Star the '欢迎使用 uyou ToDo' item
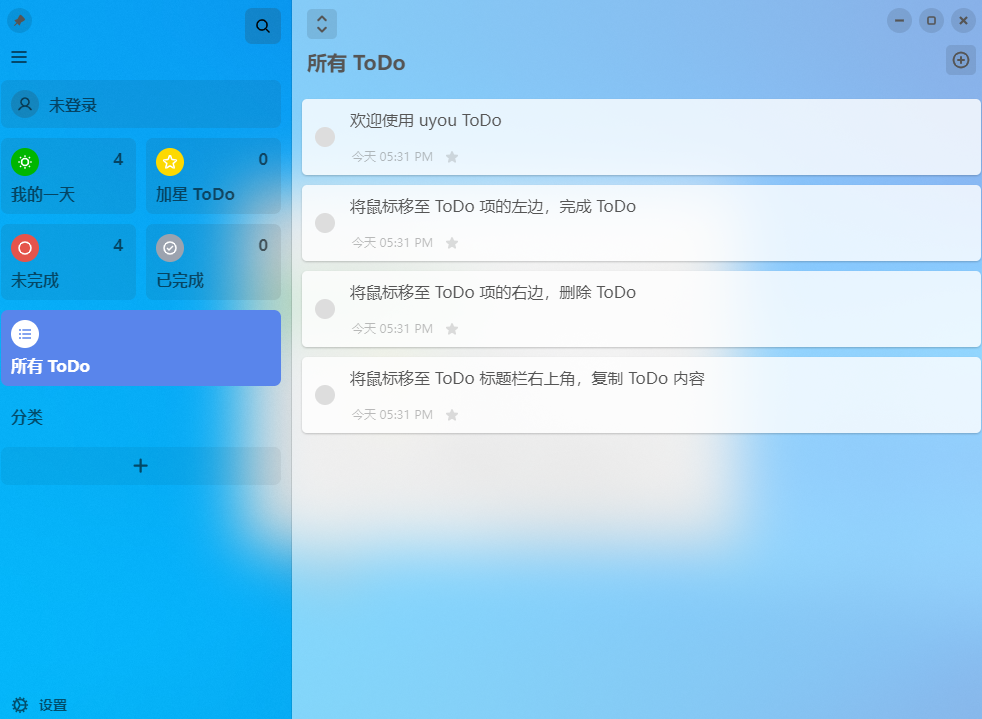The image size is (982, 719). [x=452, y=157]
